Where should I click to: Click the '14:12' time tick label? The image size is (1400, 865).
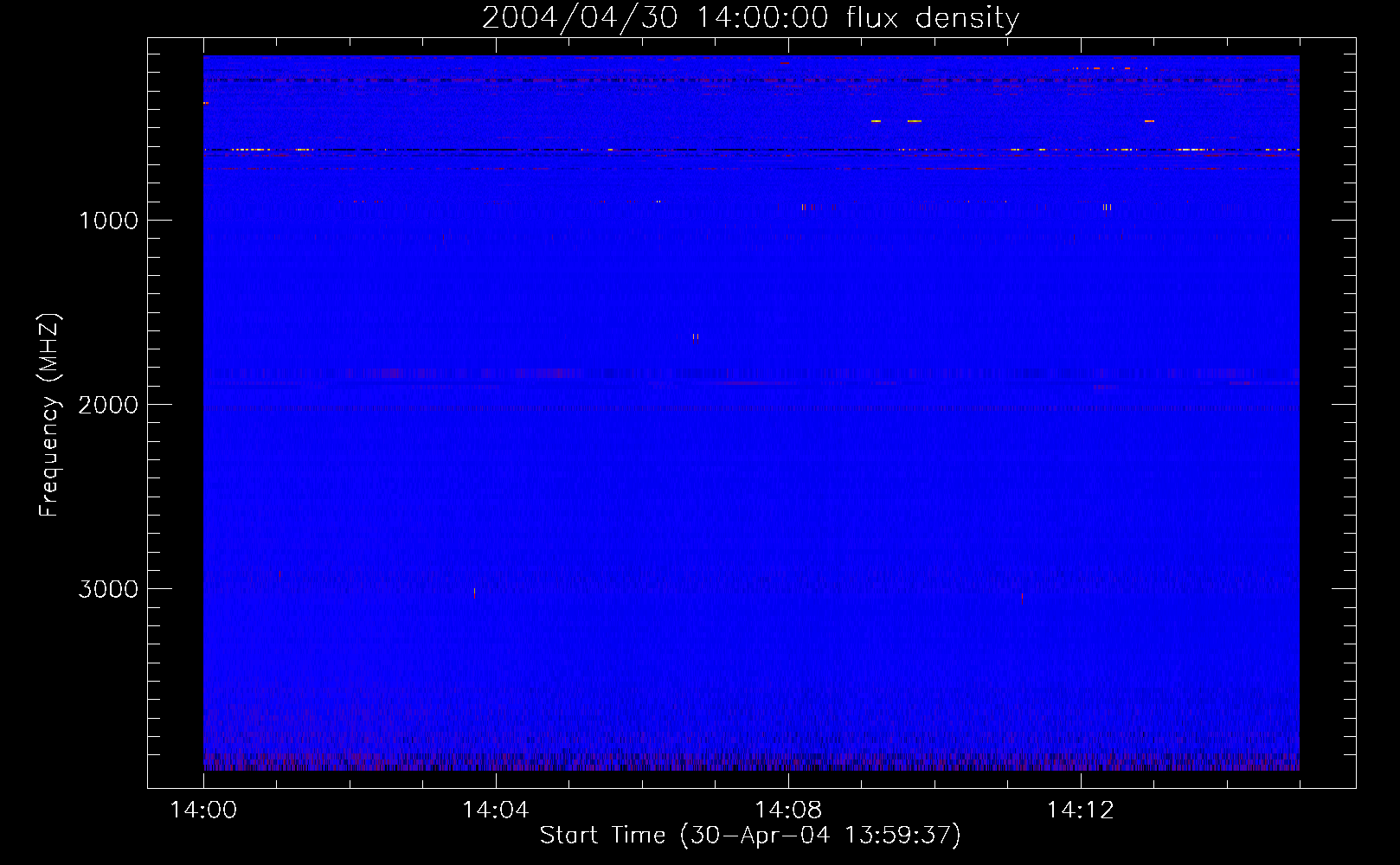click(1080, 811)
